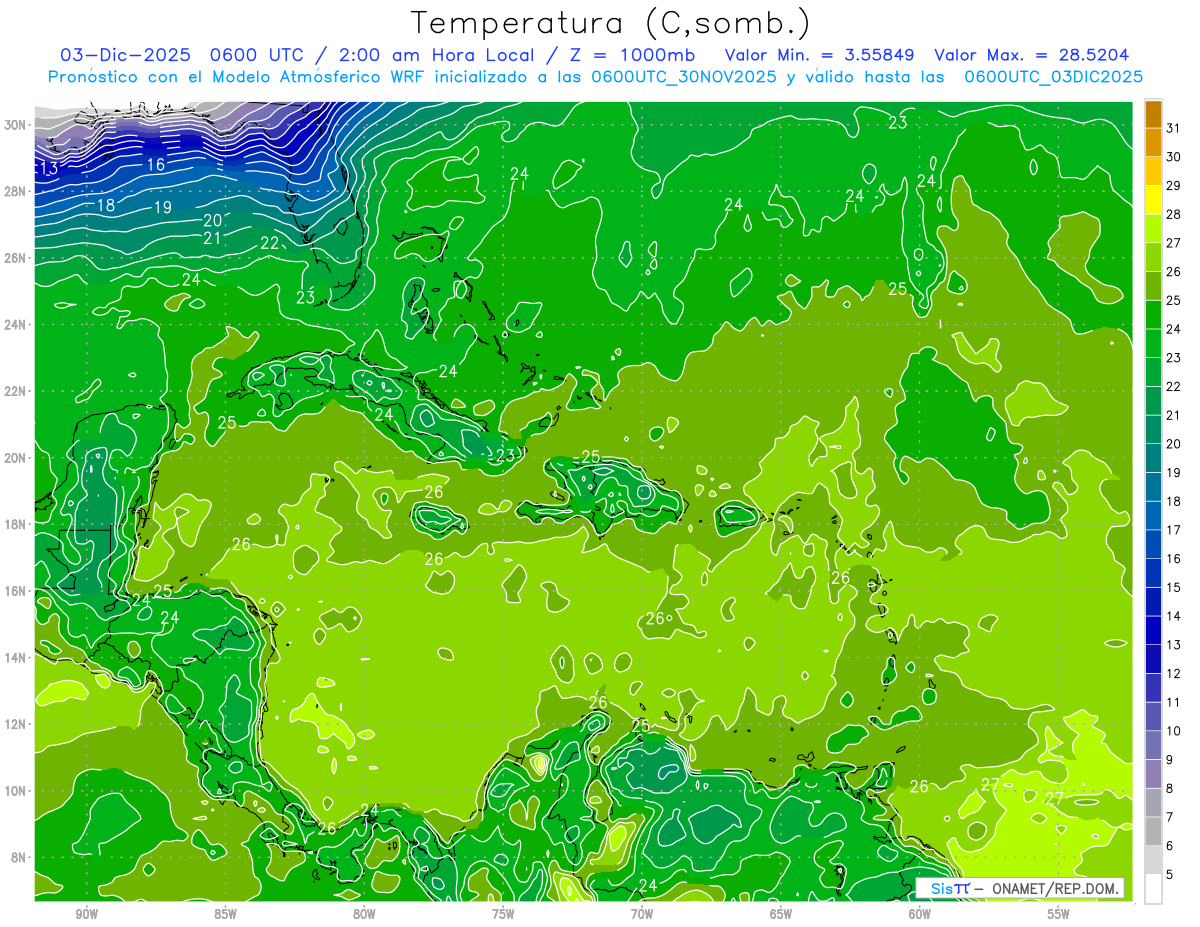Click the color scale label '12'
Image resolution: width=1200 pixels, height=927 pixels.
[1173, 674]
